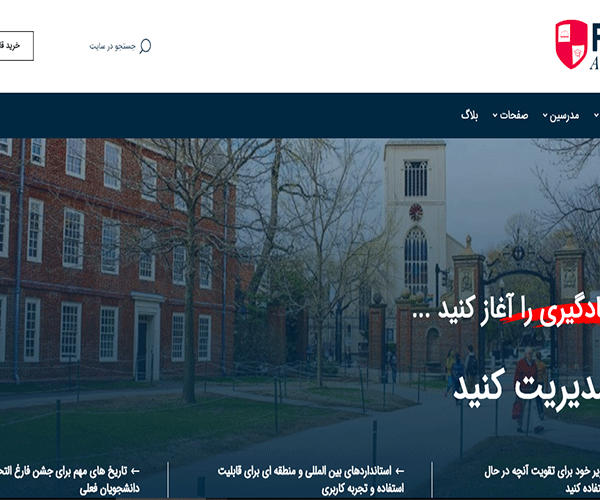Open the بلاگ menu item

click(470, 116)
